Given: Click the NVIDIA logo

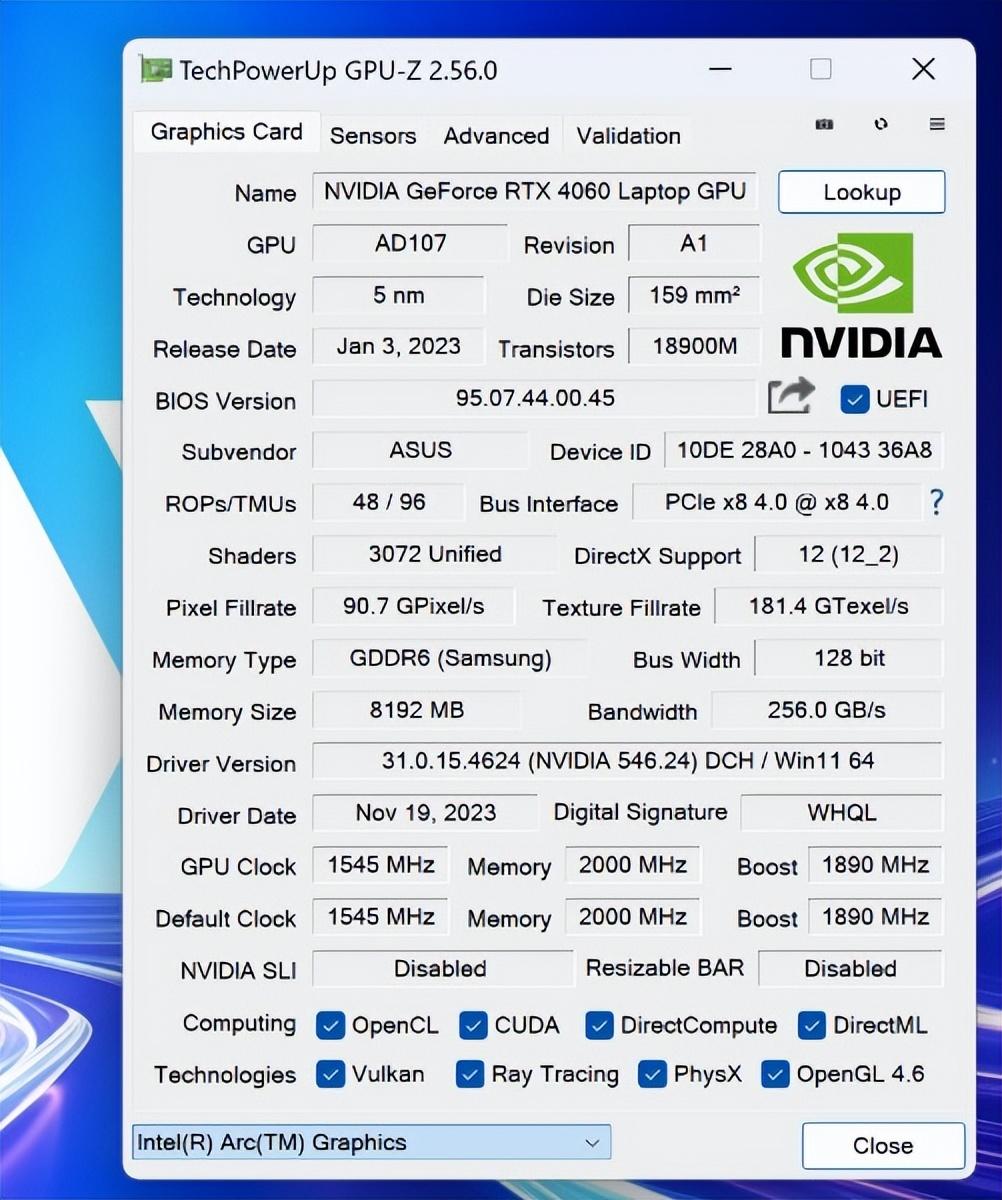Looking at the screenshot, I should tap(861, 295).
